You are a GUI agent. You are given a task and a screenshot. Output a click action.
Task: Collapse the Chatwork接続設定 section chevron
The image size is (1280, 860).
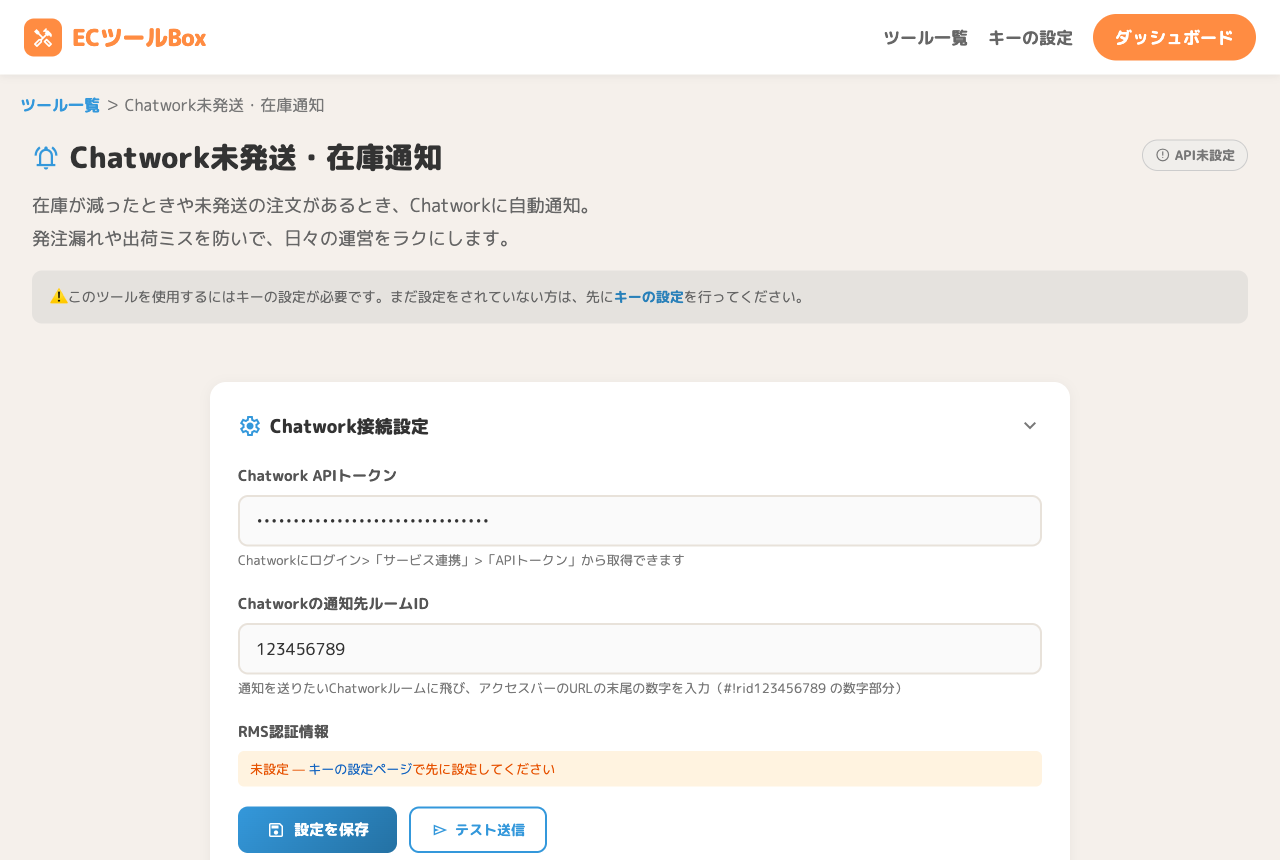pyautogui.click(x=1030, y=426)
